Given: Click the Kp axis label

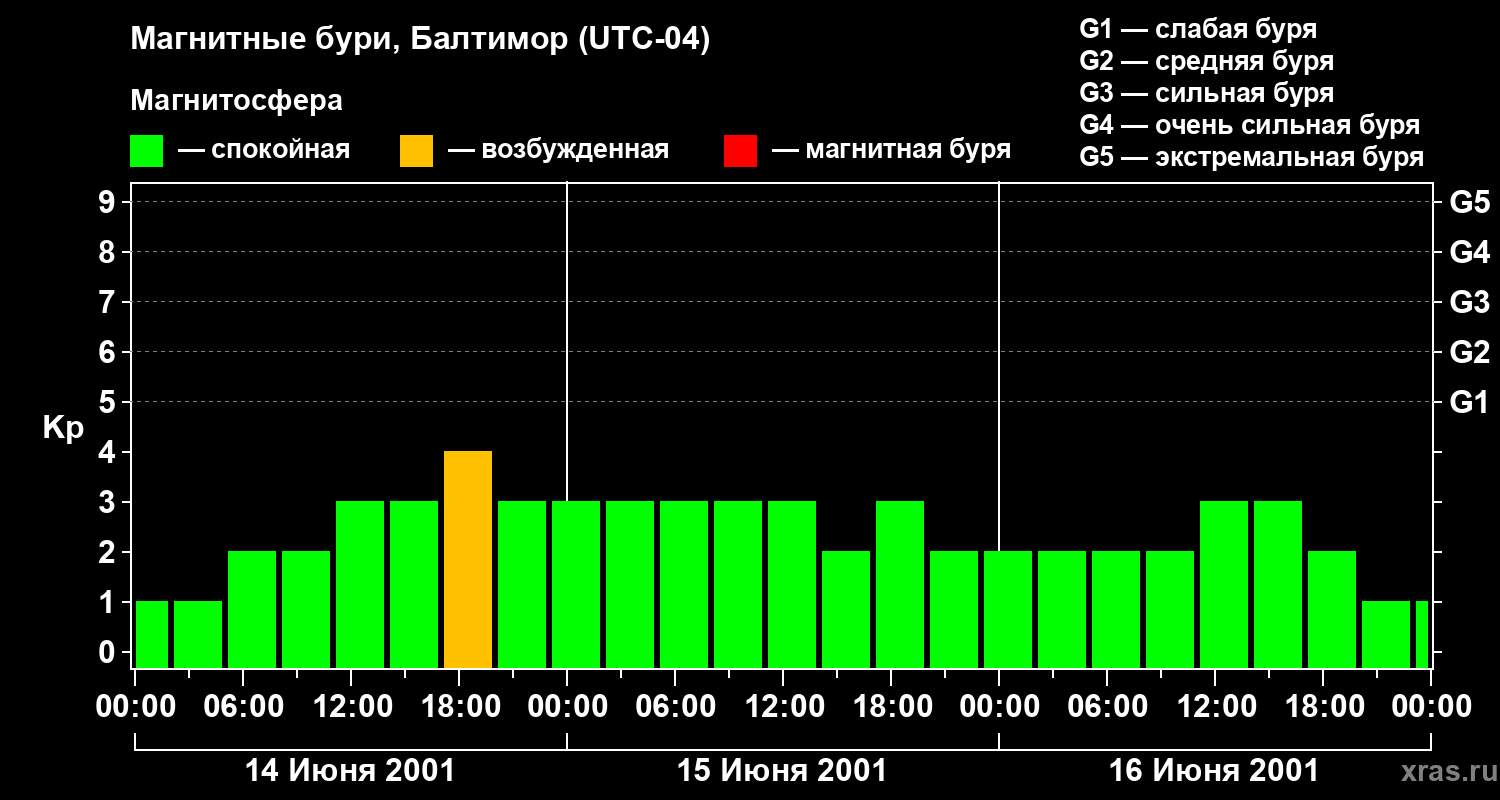Looking at the screenshot, I should tap(63, 428).
